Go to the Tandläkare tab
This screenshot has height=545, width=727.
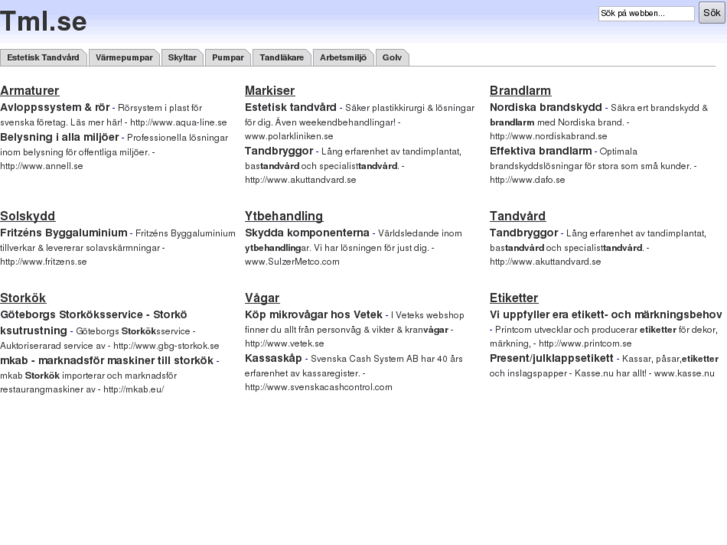pos(281,58)
